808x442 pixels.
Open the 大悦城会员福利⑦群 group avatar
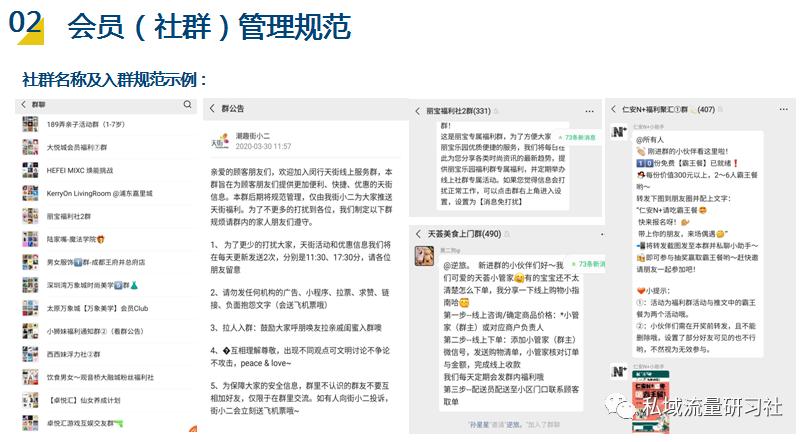point(30,147)
